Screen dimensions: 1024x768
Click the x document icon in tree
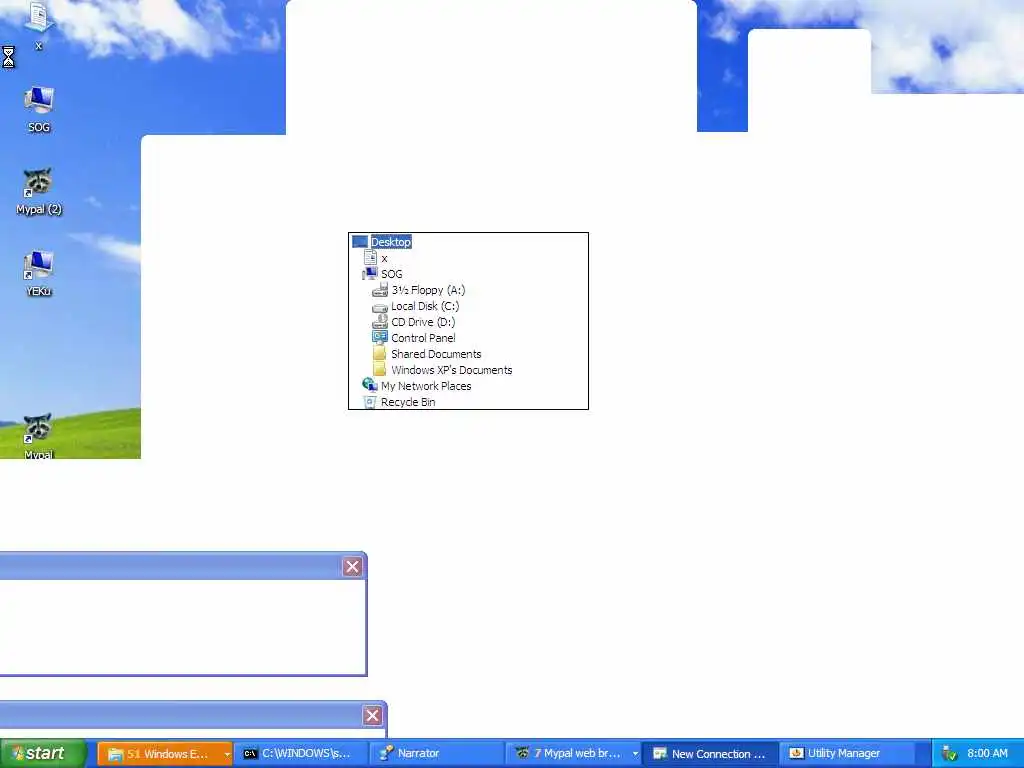[x=370, y=257]
